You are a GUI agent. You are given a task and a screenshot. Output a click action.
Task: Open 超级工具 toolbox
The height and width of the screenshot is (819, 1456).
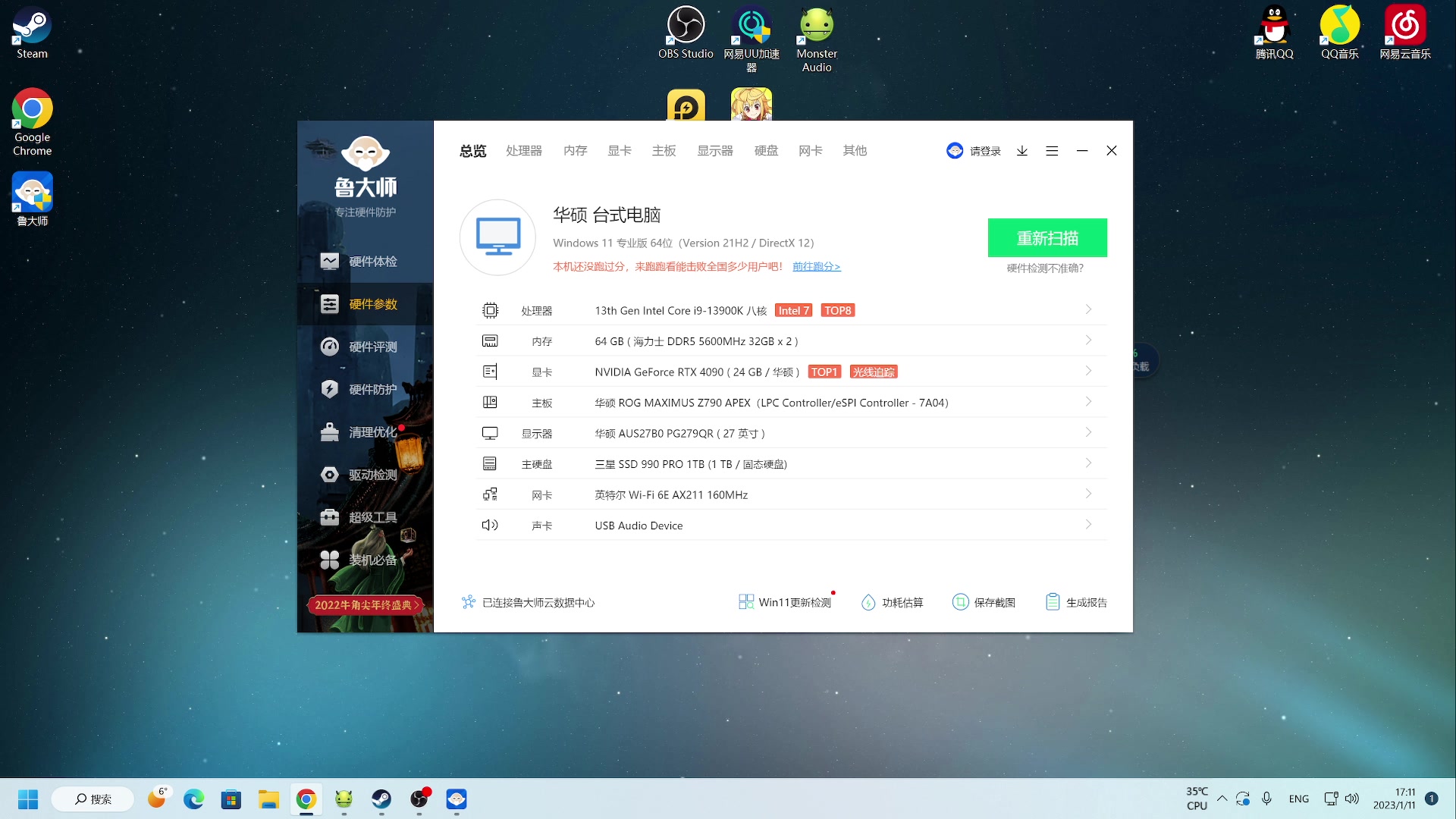click(372, 517)
